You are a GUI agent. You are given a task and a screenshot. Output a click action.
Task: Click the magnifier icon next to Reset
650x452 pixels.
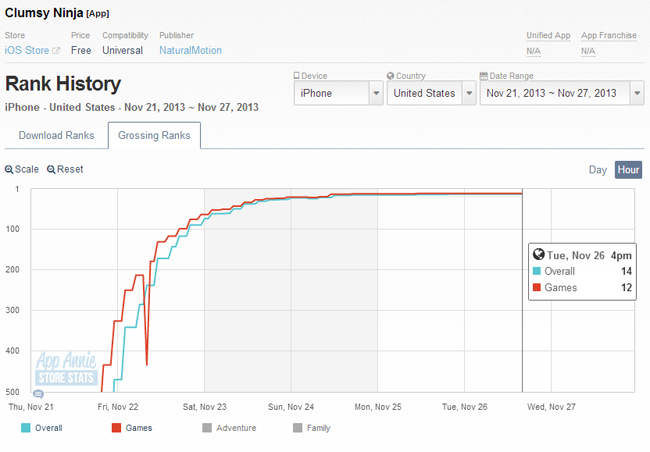(x=51, y=170)
